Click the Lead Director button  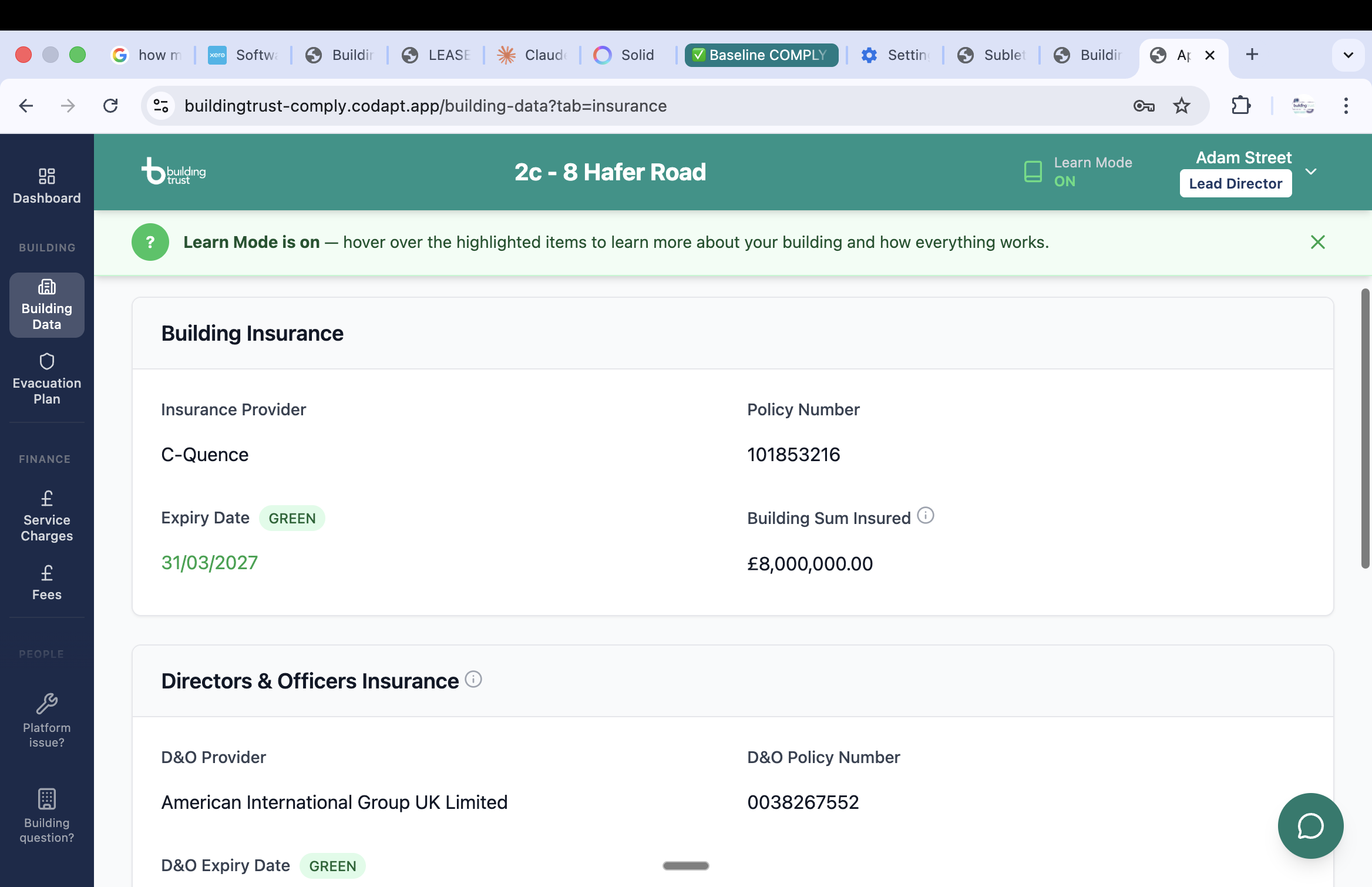coord(1235,183)
